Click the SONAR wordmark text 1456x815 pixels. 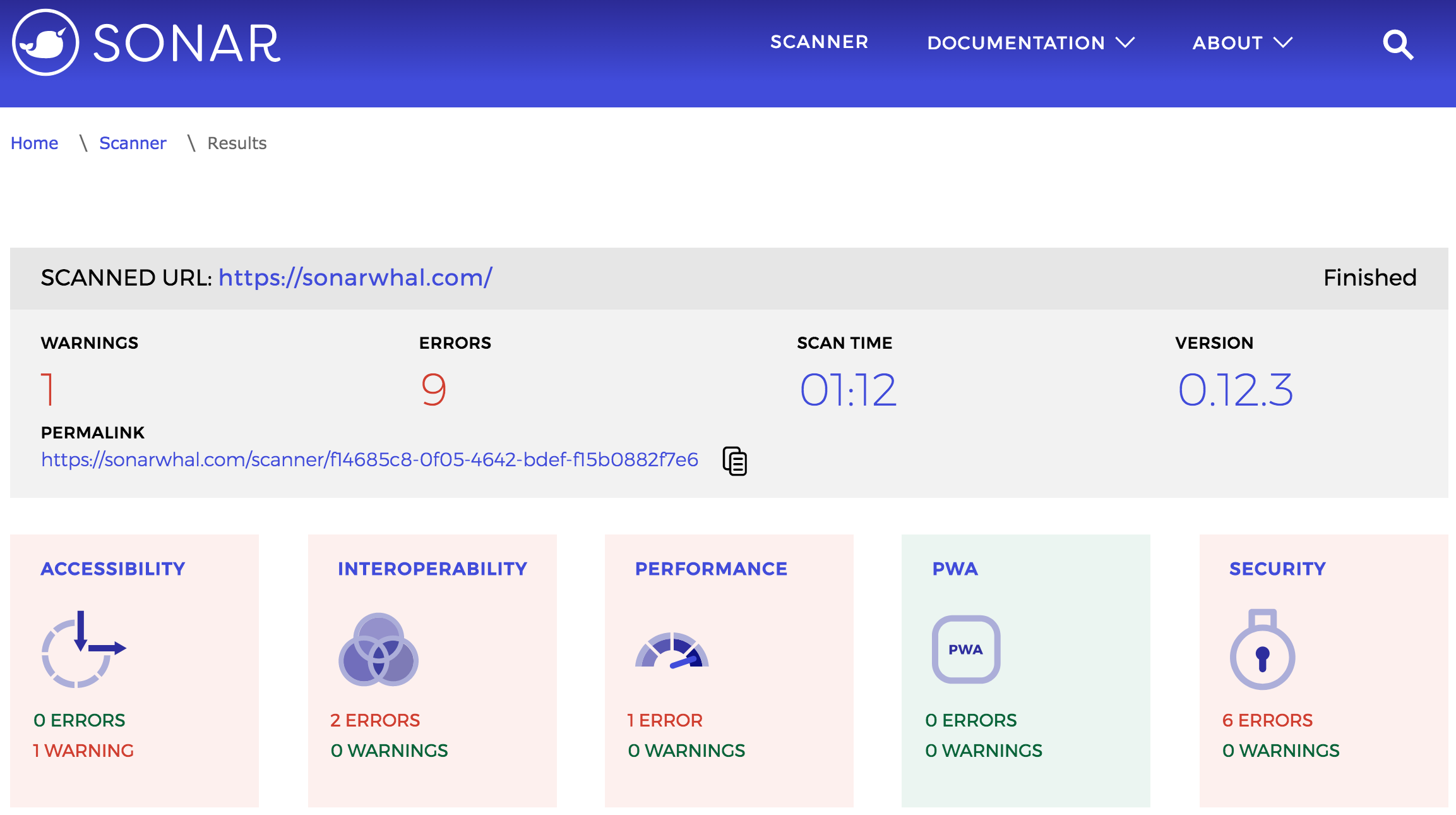coord(187,44)
